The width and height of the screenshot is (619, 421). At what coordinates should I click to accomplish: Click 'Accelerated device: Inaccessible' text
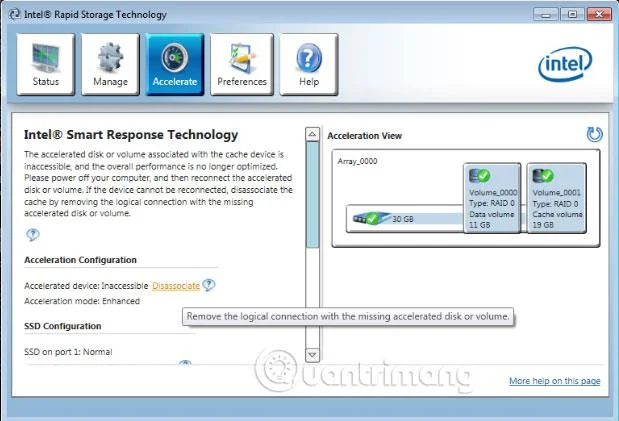pyautogui.click(x=86, y=286)
